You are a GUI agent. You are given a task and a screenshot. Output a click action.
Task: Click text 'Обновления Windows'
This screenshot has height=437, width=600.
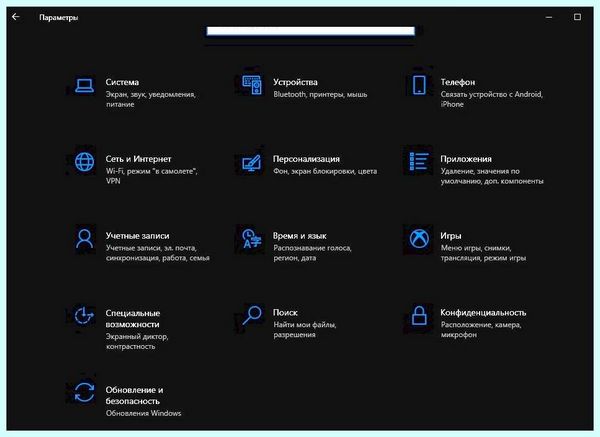[143, 413]
